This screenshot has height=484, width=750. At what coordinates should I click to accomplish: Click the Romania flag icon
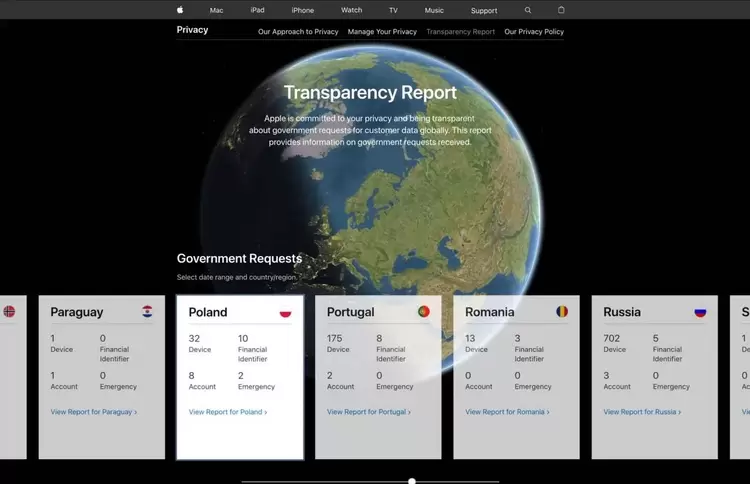point(562,312)
